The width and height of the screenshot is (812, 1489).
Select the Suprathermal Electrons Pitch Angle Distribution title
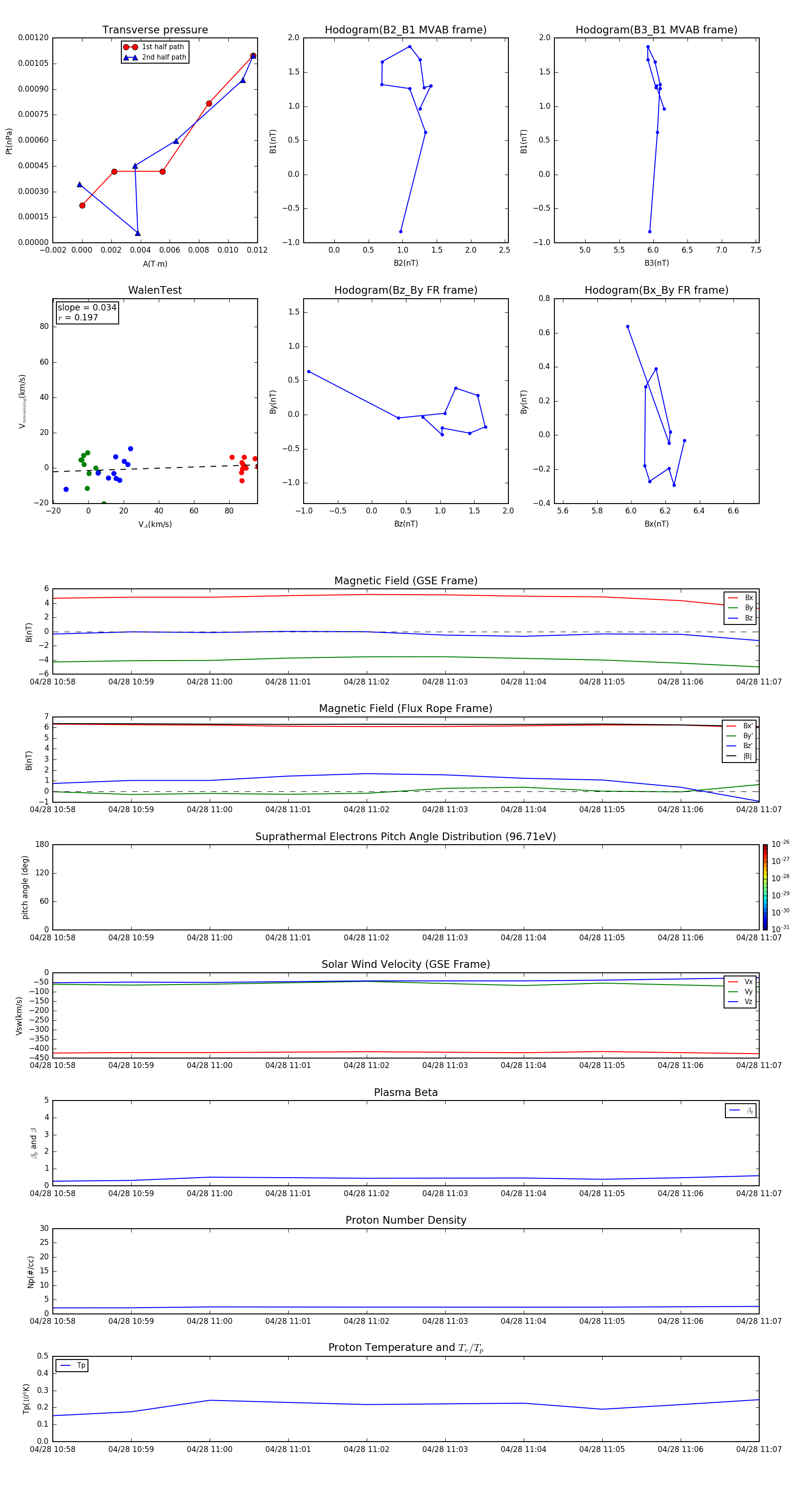click(406, 837)
